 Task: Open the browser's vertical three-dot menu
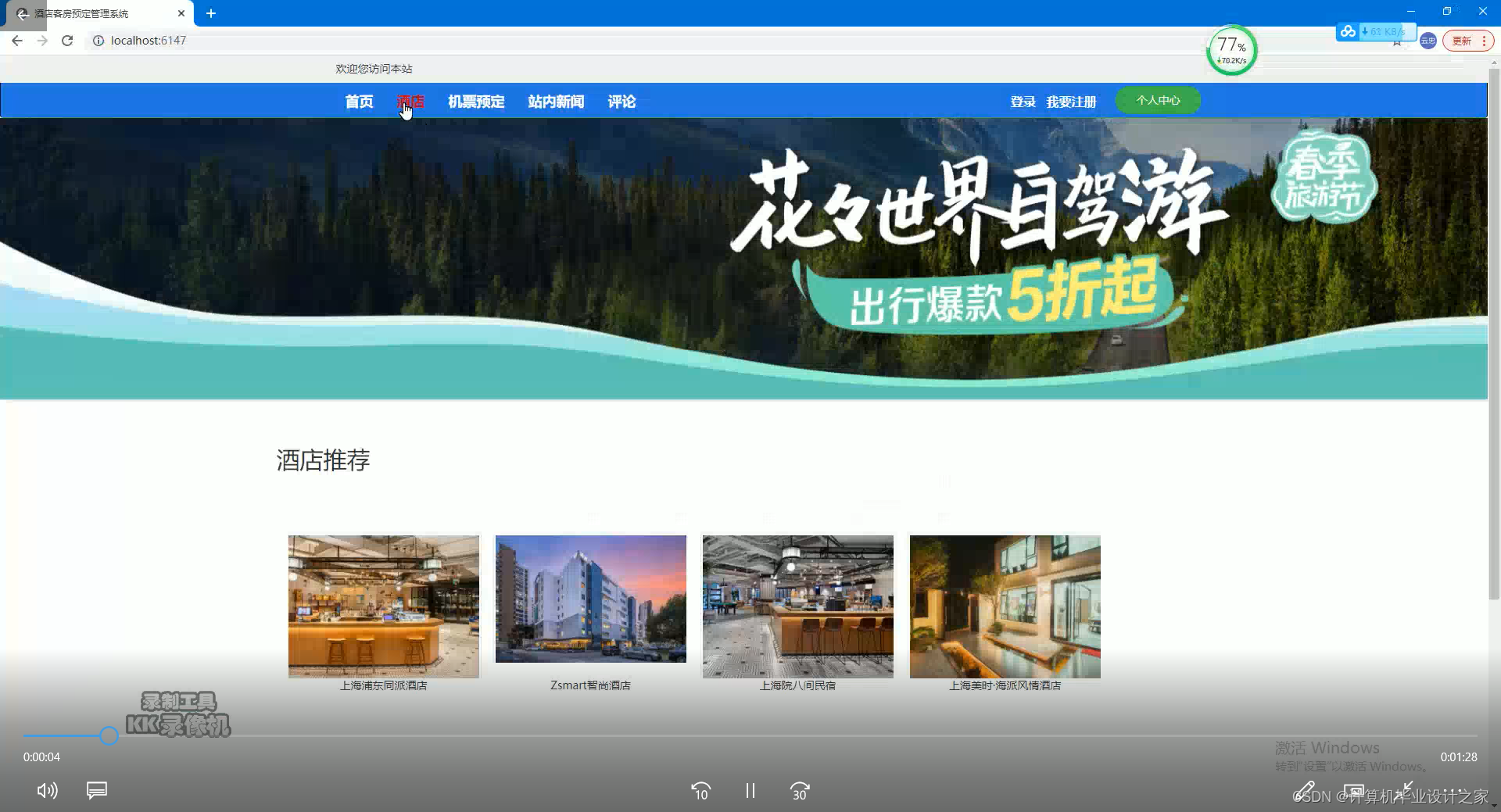1484,41
